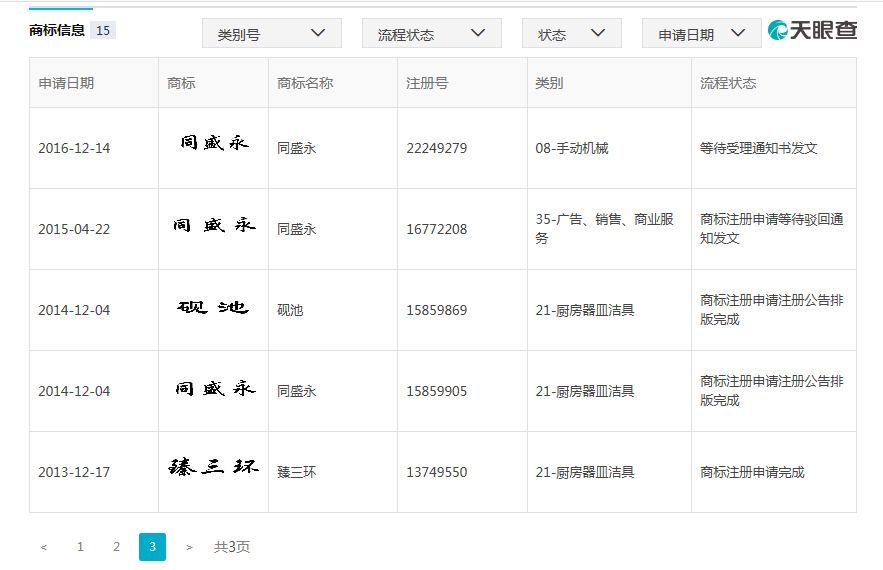Click registration number 13749550
The width and height of the screenshot is (883, 570).
point(436,472)
